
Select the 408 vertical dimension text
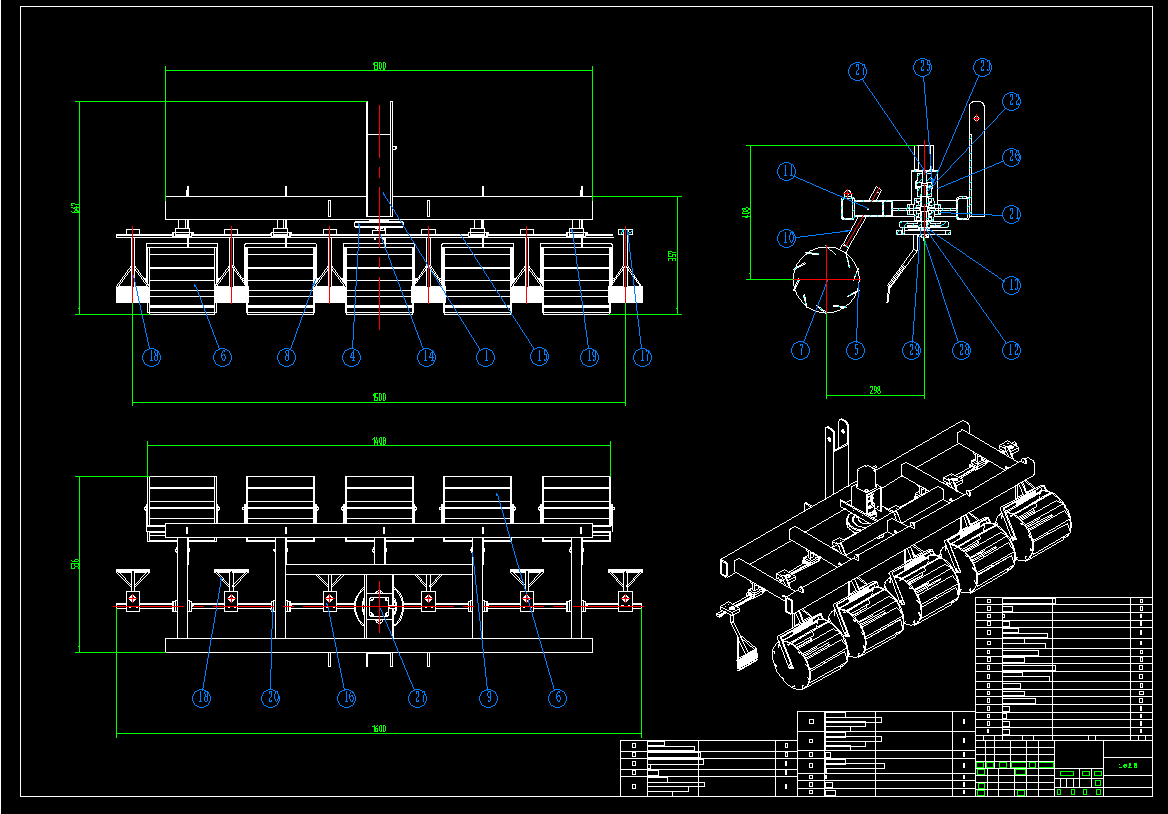(x=746, y=212)
